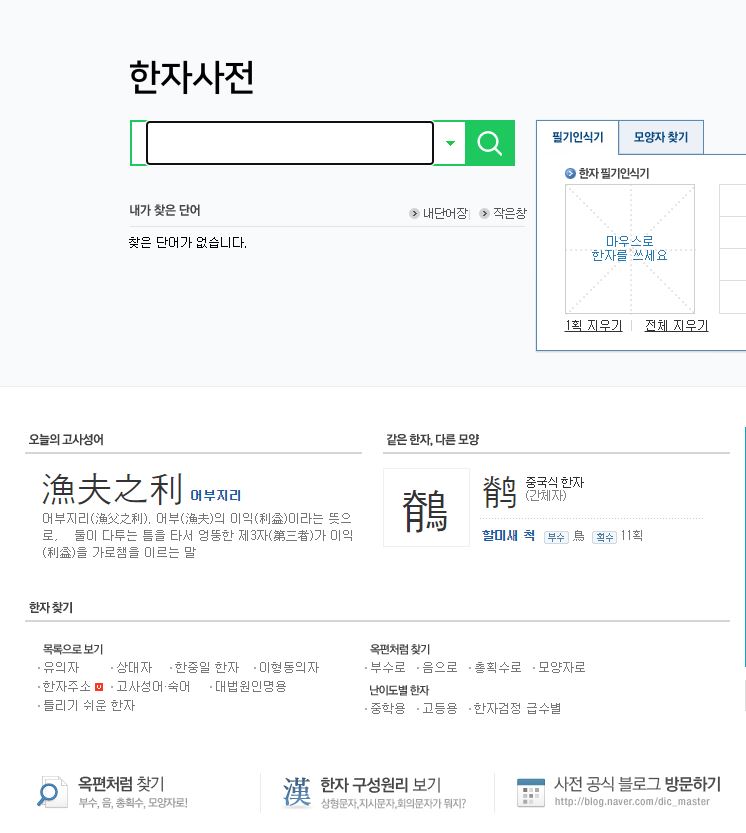Switch to the 모양자 찾기 tab
This screenshot has width=746, height=833.
pyautogui.click(x=660, y=137)
